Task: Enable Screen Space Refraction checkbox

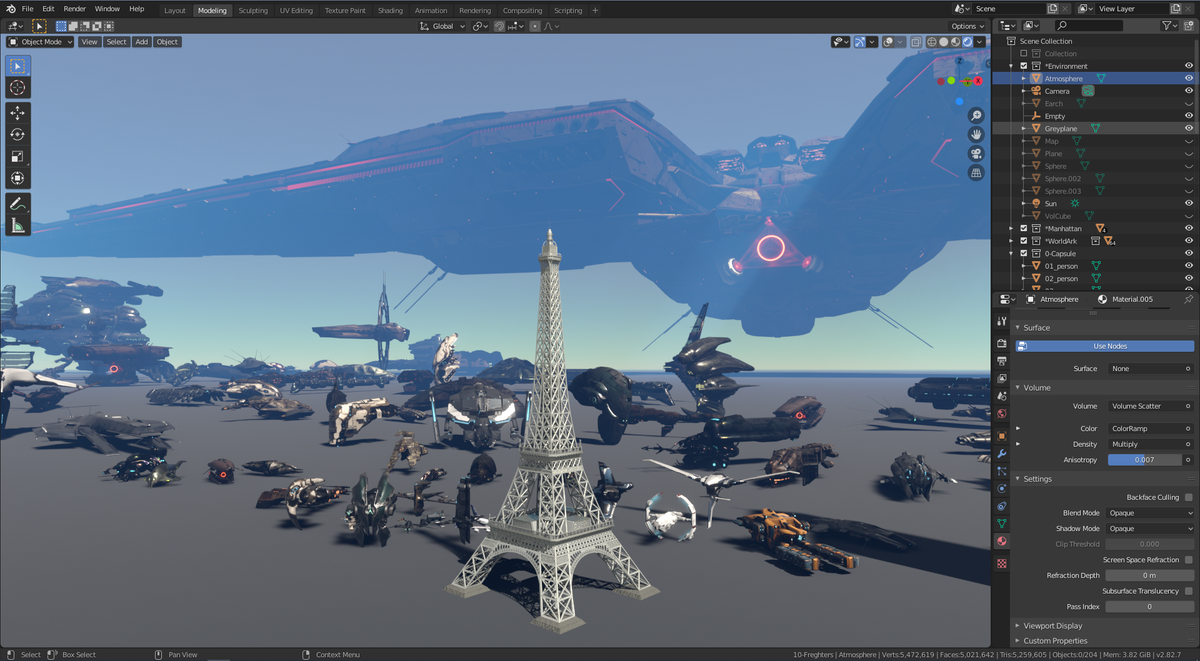Action: click(x=1188, y=560)
